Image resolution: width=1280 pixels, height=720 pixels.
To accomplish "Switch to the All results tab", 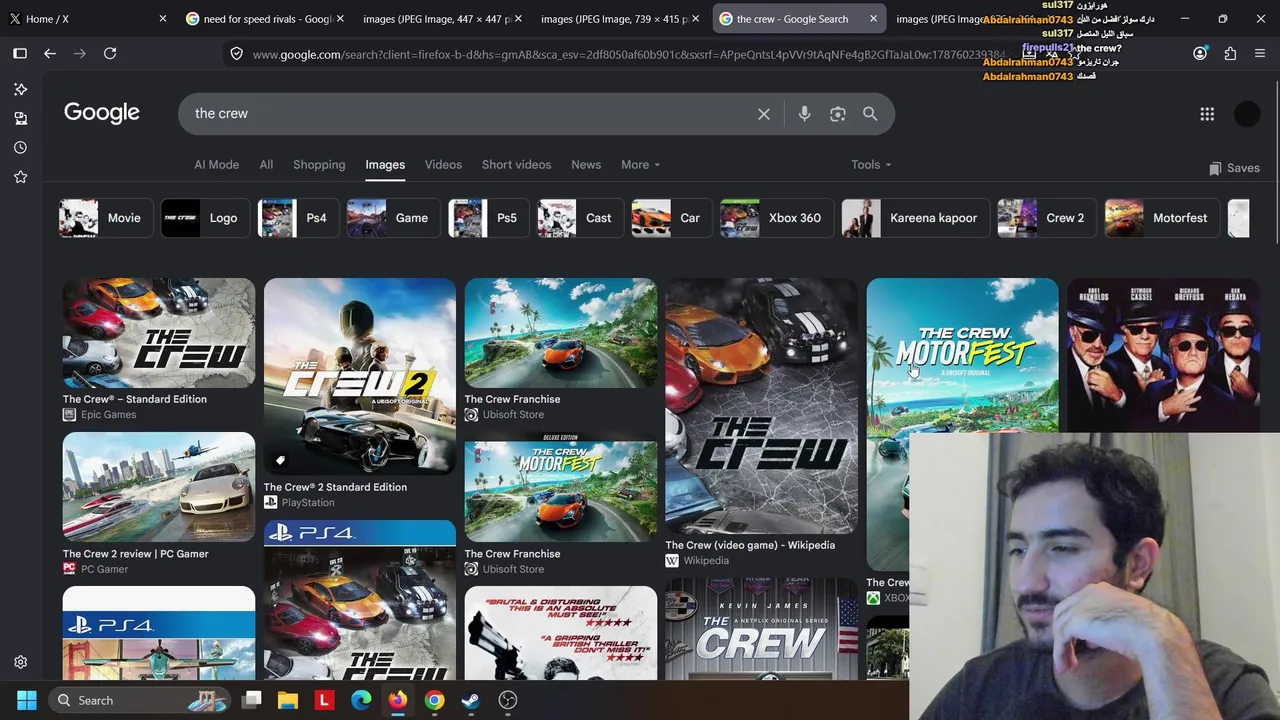I will (x=266, y=165).
